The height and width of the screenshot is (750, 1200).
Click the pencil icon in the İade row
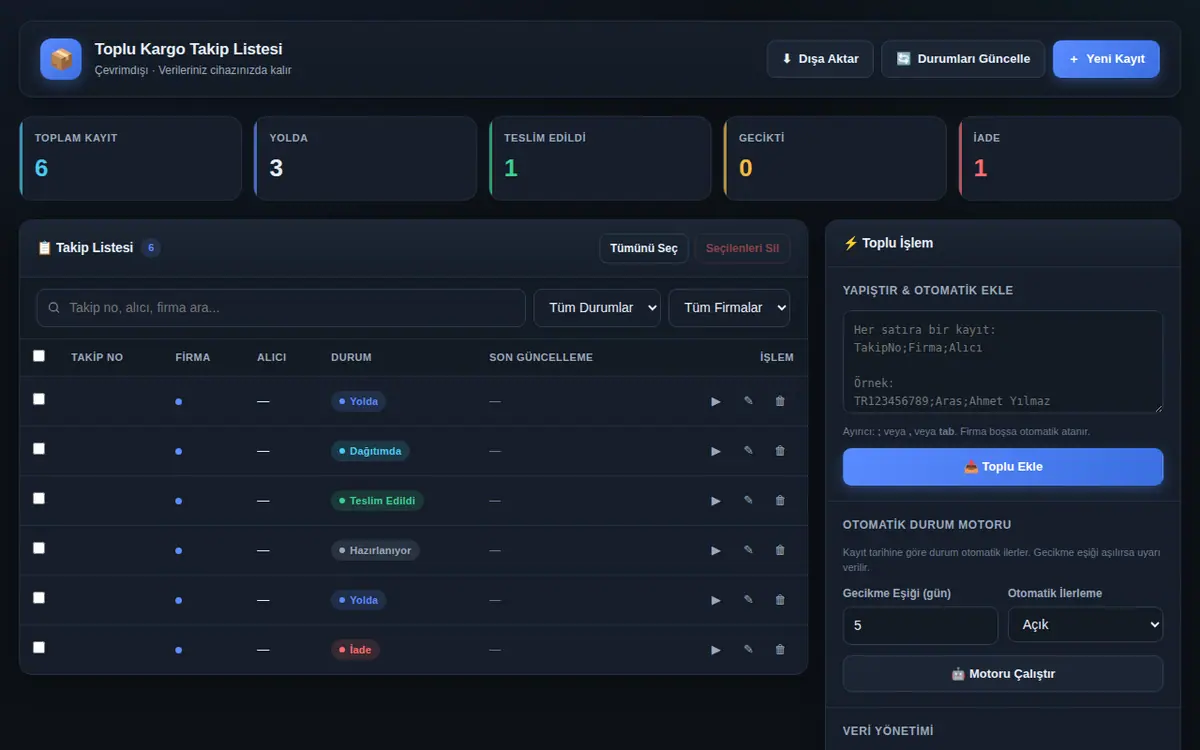point(748,650)
